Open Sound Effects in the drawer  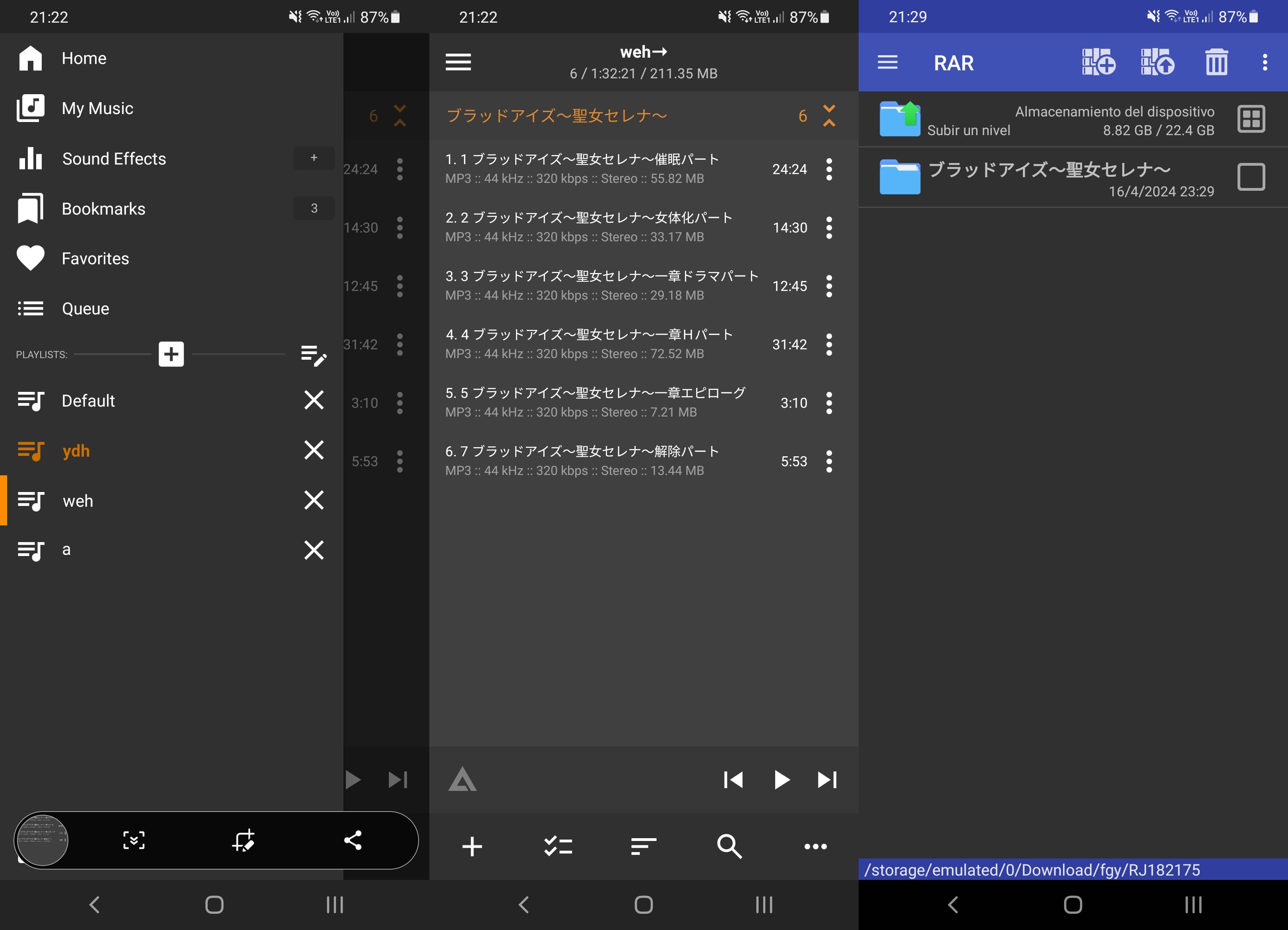tap(171, 159)
